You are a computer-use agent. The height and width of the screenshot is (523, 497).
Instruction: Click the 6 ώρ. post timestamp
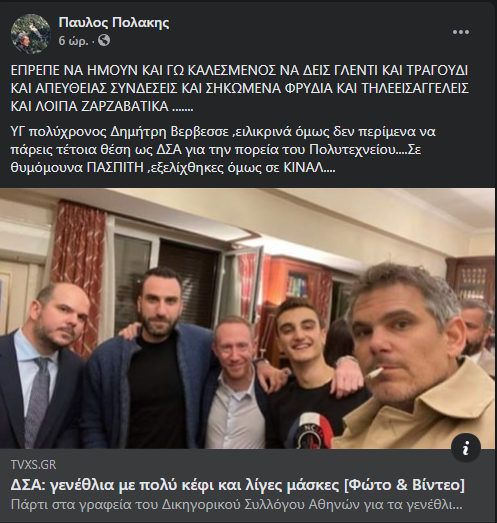coord(73,41)
